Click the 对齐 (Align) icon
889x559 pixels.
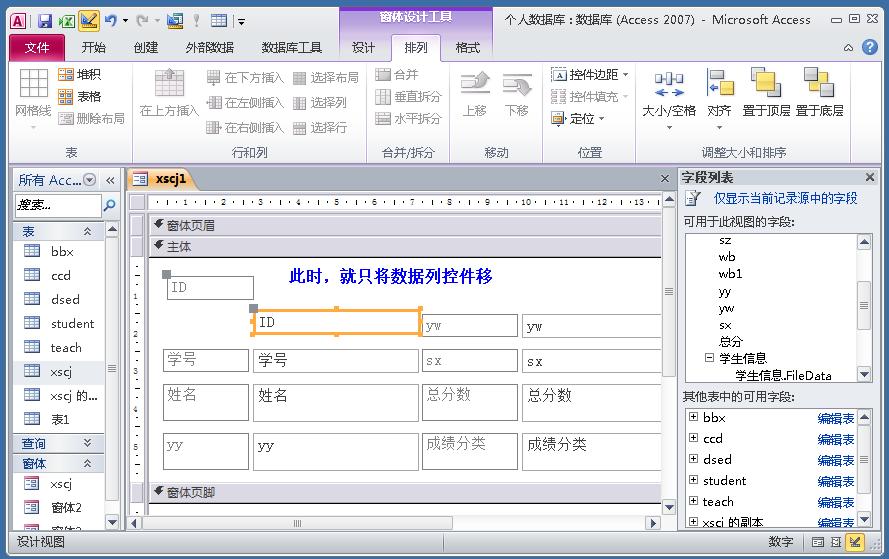[719, 93]
